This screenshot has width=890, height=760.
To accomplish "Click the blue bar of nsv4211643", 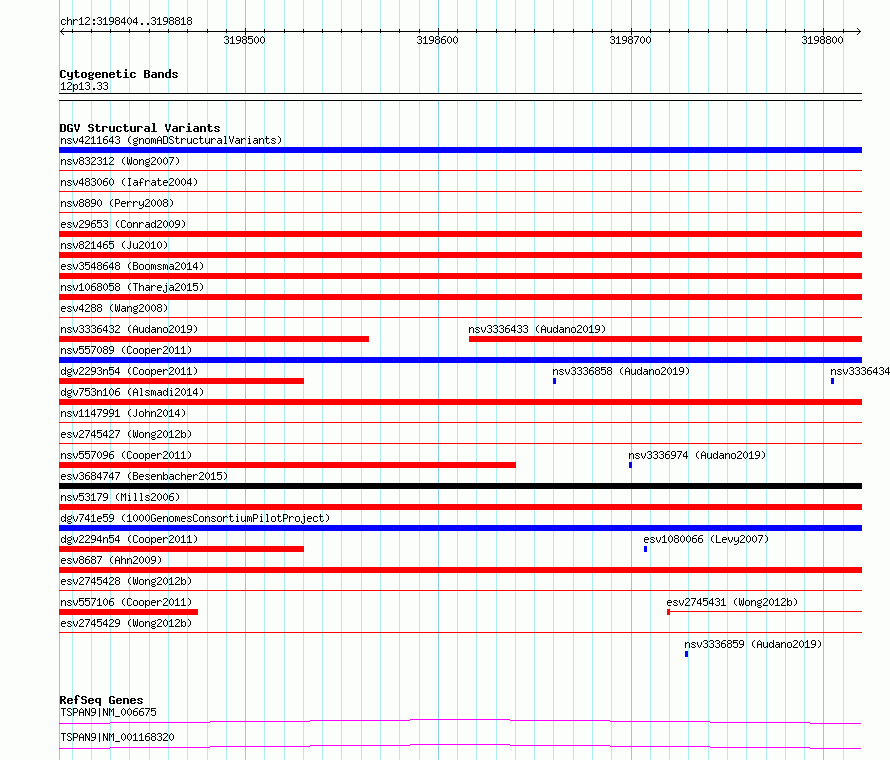I will (x=460, y=150).
